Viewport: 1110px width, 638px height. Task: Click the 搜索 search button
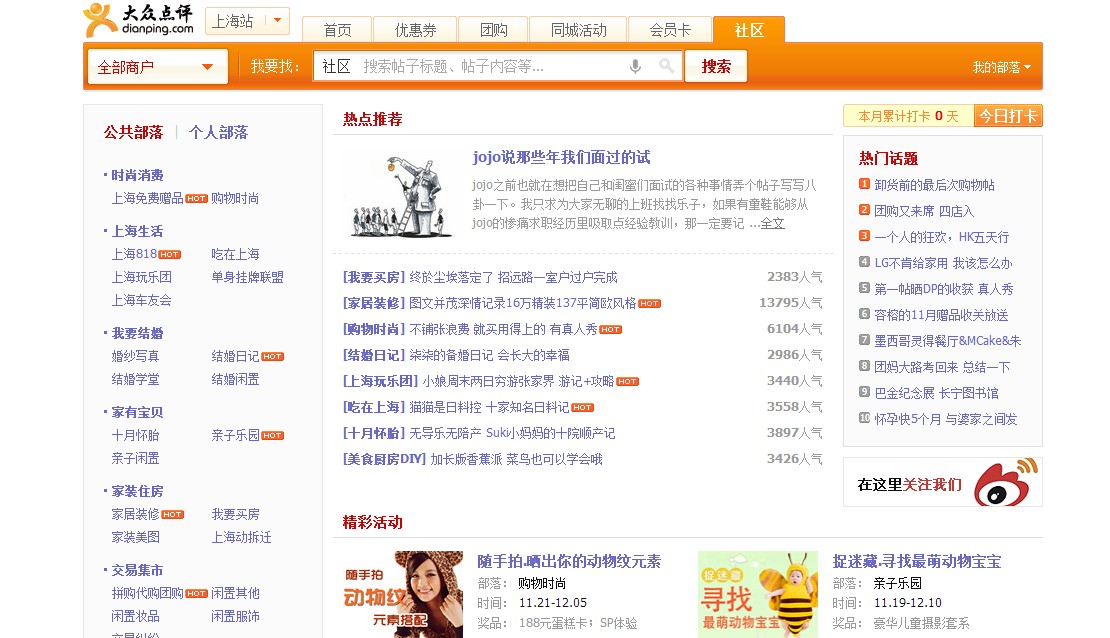tap(715, 66)
